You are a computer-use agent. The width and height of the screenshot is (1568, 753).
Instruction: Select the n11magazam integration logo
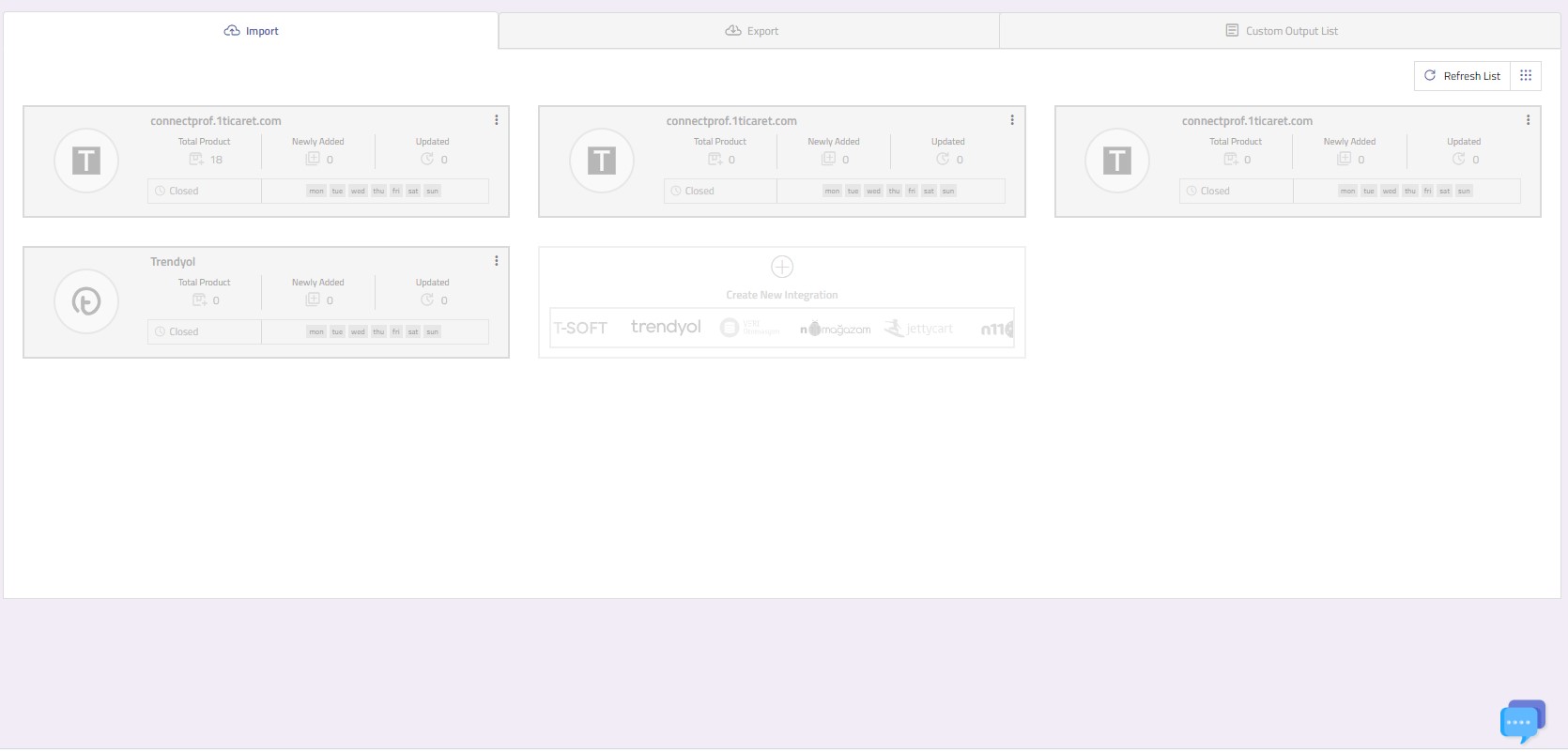point(835,329)
